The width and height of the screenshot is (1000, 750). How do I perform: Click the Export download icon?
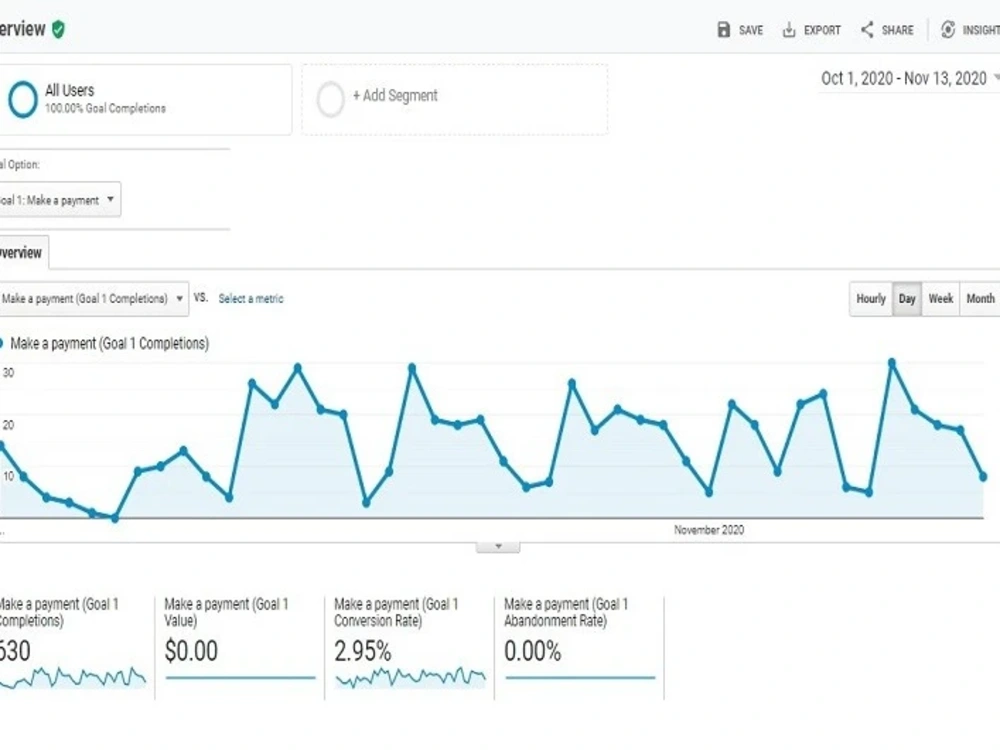pos(789,30)
